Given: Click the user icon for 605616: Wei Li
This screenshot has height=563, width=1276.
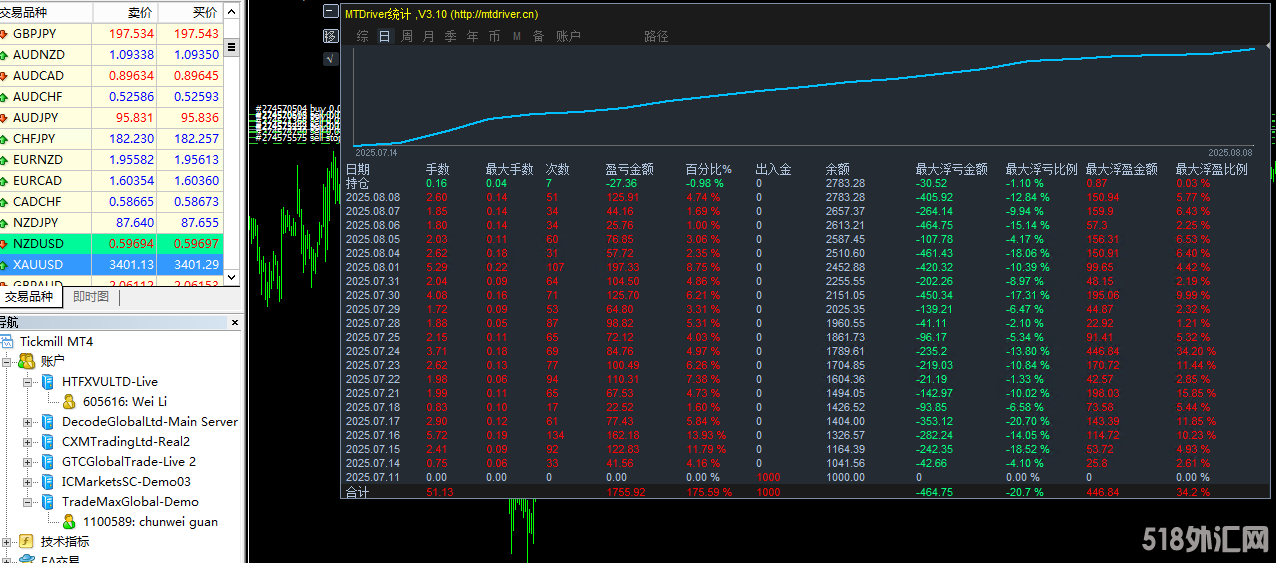Looking at the screenshot, I should (69, 401).
